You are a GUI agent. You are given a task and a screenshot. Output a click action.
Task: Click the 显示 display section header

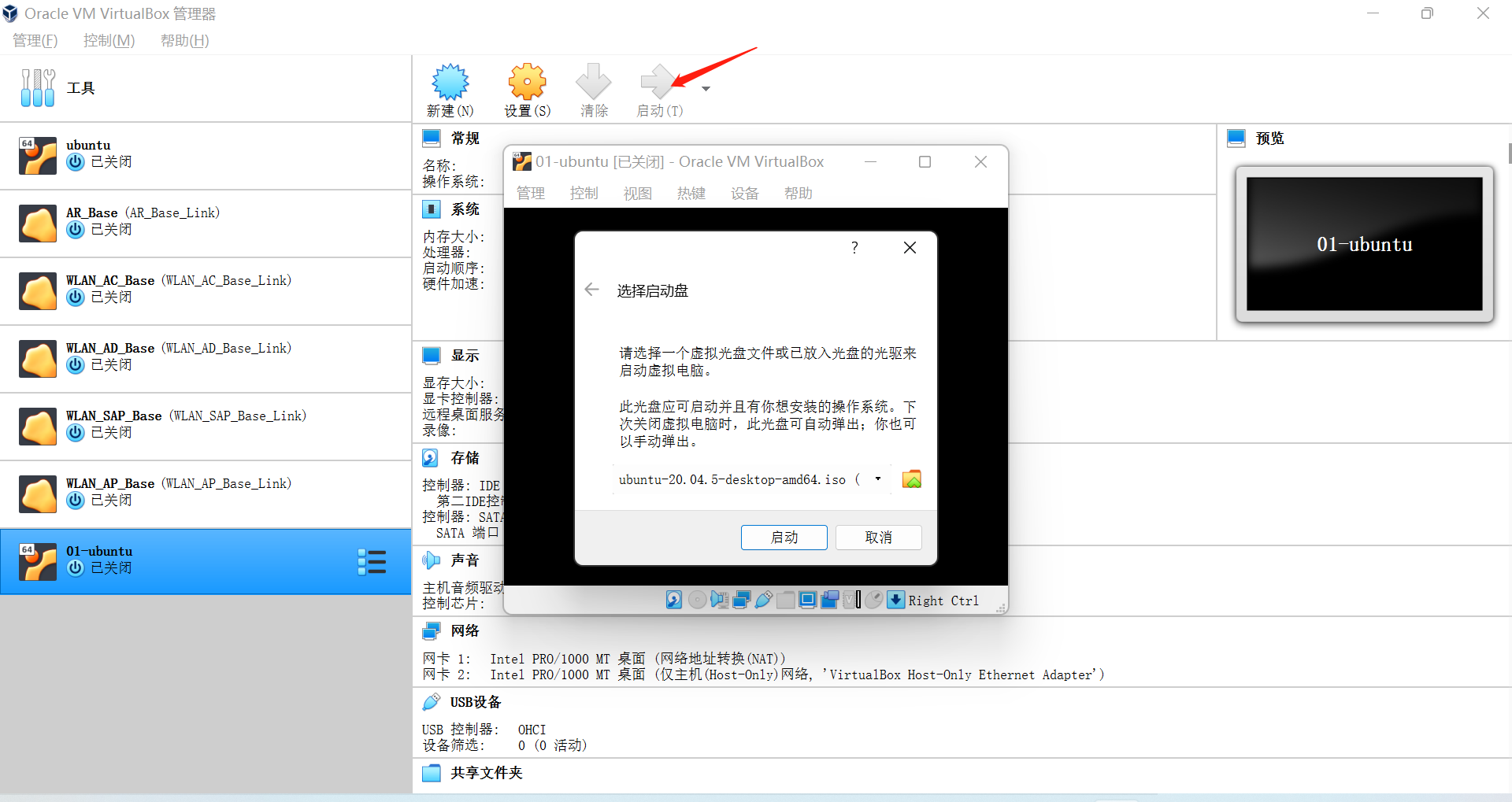click(x=465, y=356)
